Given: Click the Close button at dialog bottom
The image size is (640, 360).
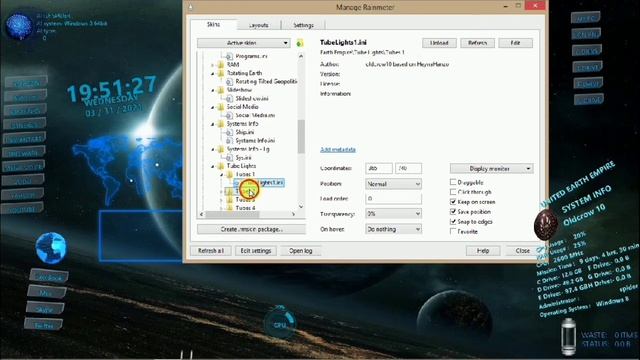Looking at the screenshot, I should click(522, 251).
